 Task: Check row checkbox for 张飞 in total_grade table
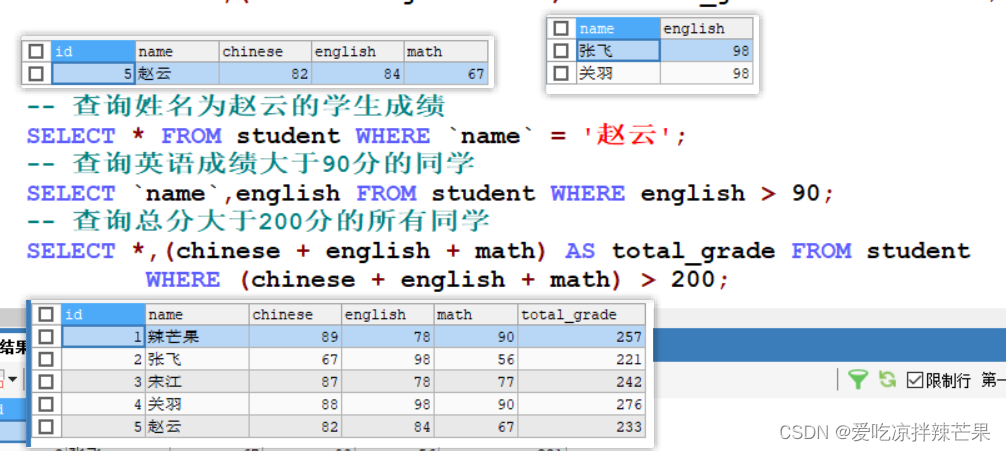click(x=46, y=359)
